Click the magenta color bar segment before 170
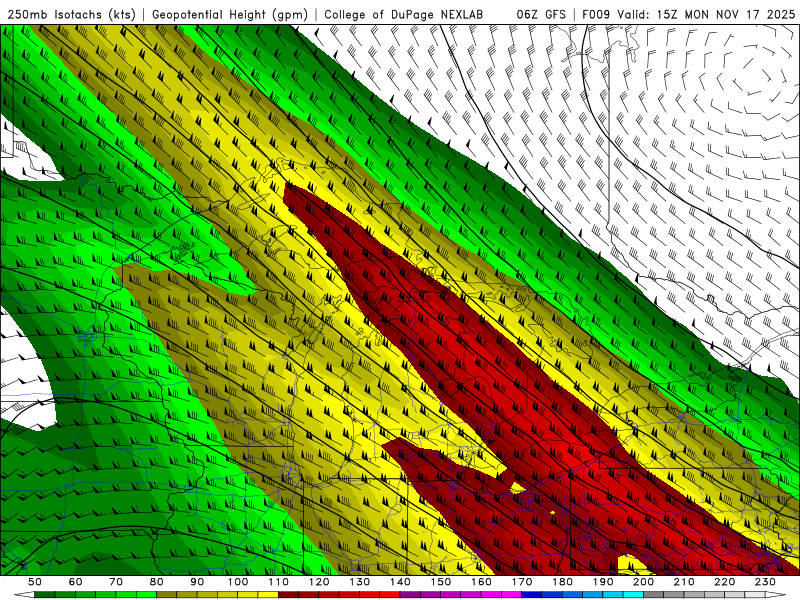This screenshot has height=600, width=800. 511,594
